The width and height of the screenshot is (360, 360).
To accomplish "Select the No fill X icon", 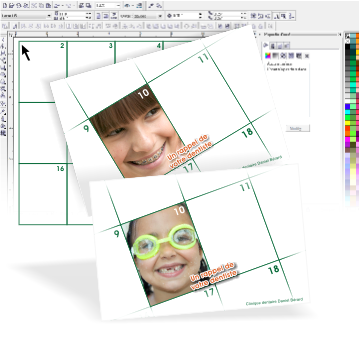I will 307,55.
